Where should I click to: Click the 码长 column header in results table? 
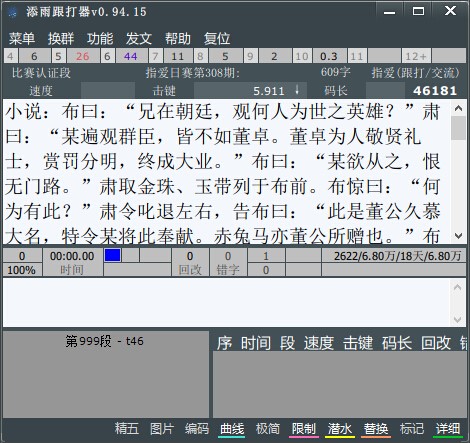tap(397, 343)
